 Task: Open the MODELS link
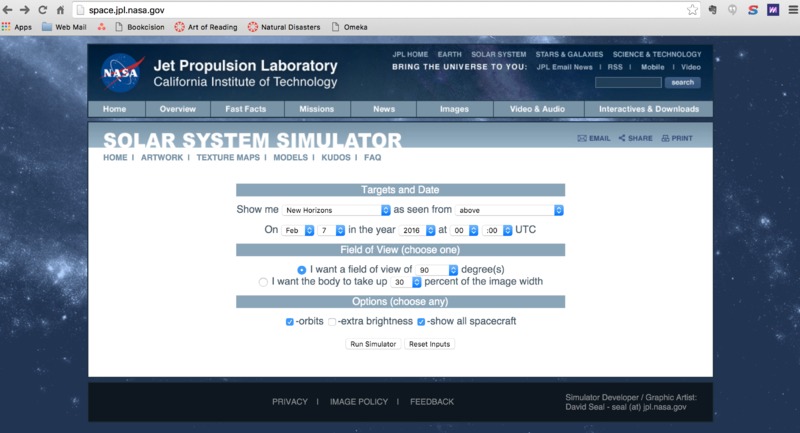[290, 158]
